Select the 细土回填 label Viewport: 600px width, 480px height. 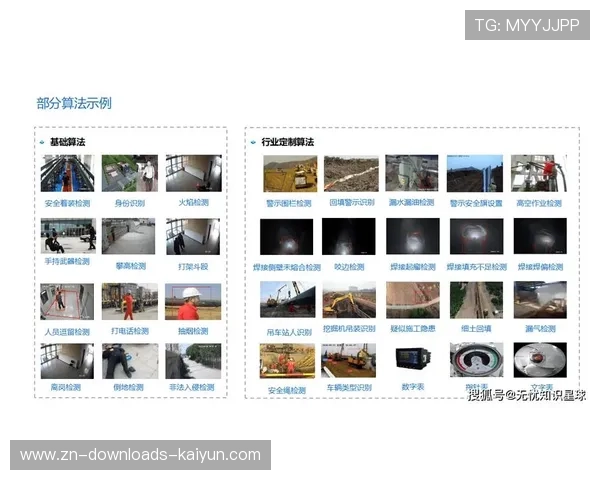pyautogui.click(x=476, y=329)
